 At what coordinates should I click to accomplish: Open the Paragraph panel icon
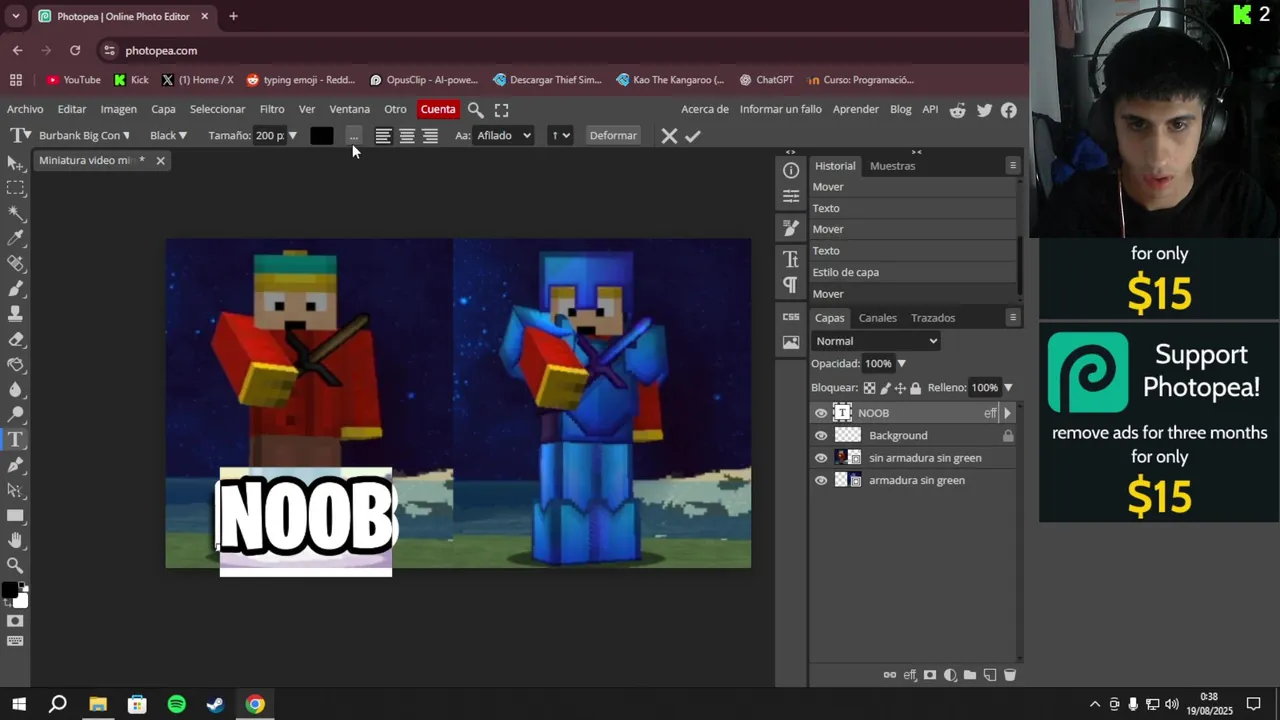click(x=791, y=285)
